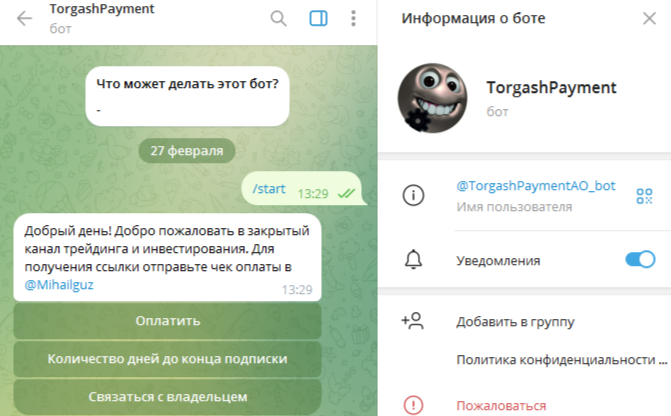Image resolution: width=671 pixels, height=416 pixels.
Task: Click the /start command message
Action: (269, 189)
